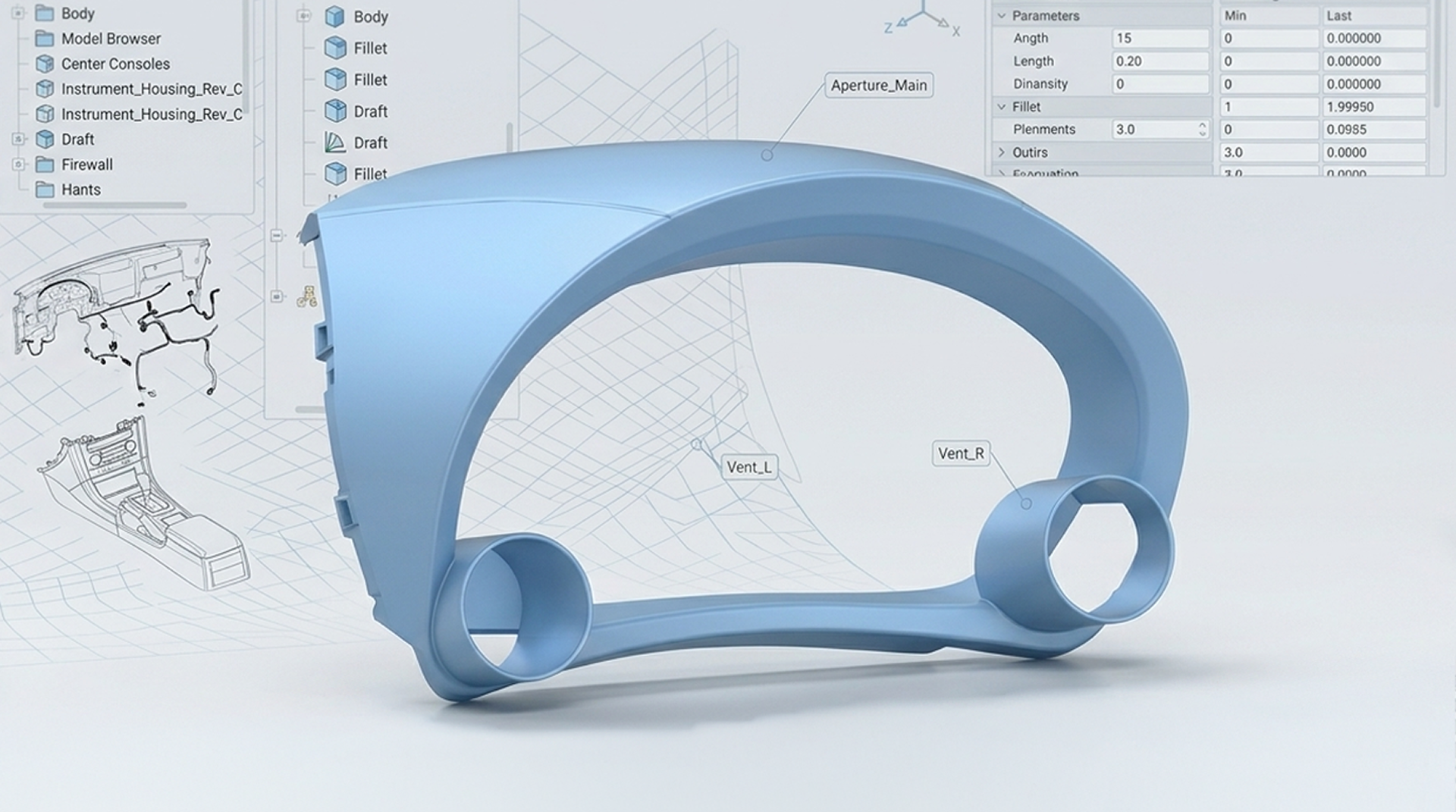This screenshot has height=812, width=1456.
Task: Select the Model Browser tree item
Action: 111,39
